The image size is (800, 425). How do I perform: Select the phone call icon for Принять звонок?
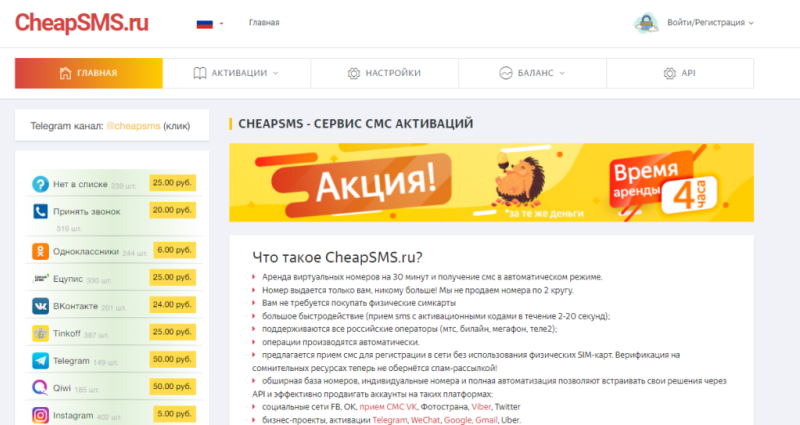[x=40, y=211]
